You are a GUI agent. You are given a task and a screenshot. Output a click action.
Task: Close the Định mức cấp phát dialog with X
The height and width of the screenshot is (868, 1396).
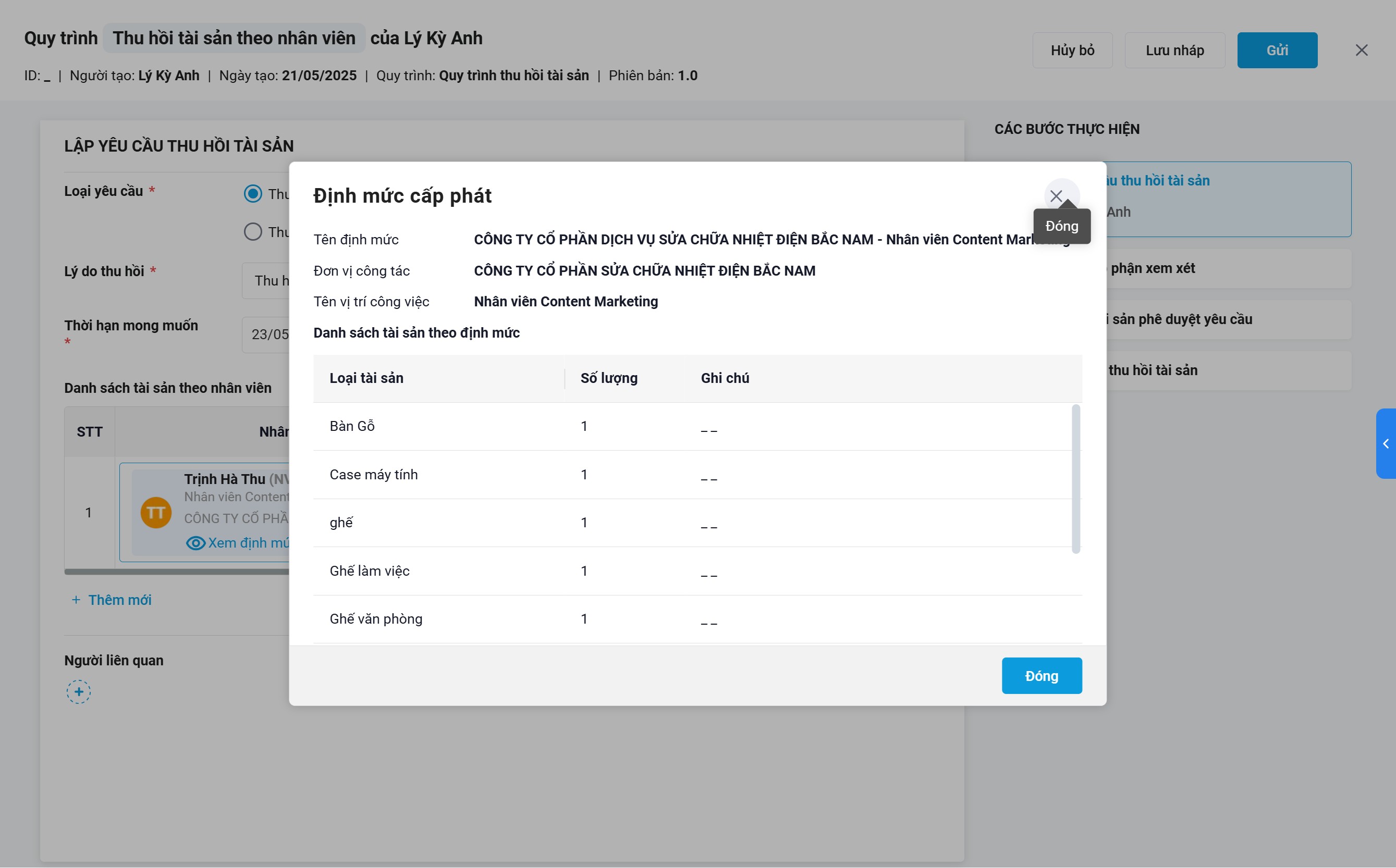[1056, 196]
